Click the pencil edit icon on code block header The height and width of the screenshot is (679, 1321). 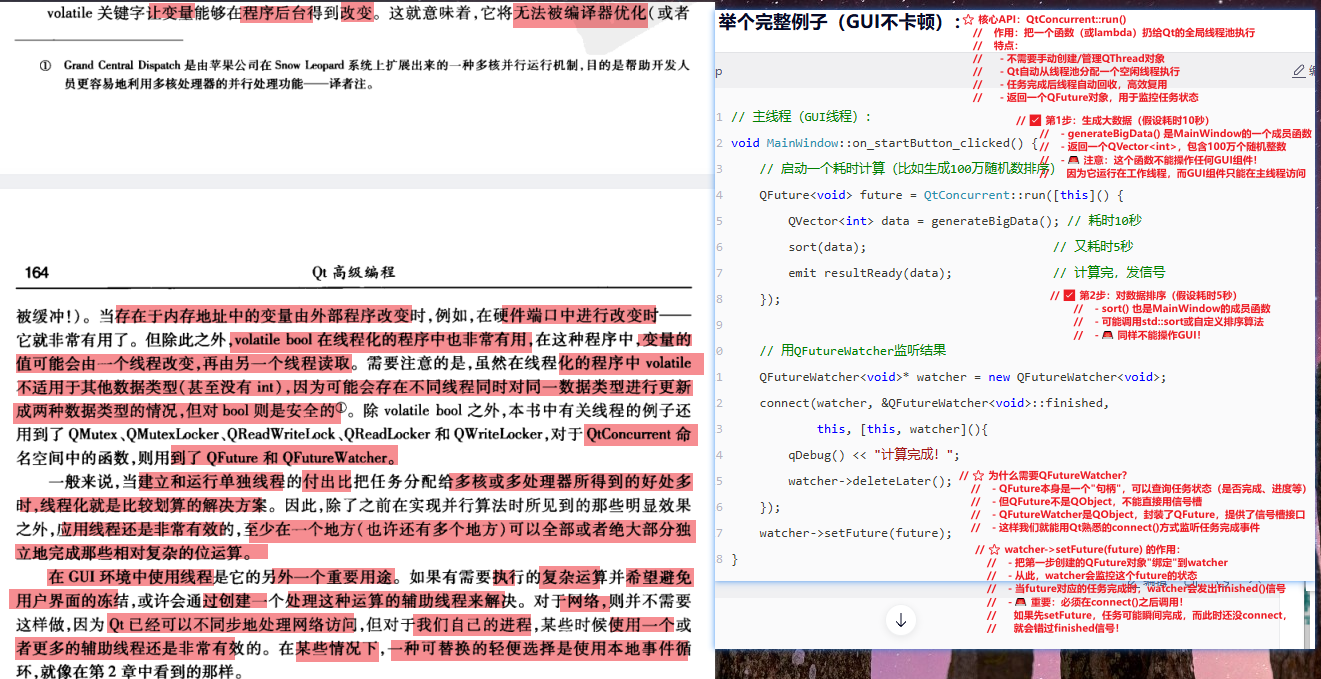pyautogui.click(x=1298, y=71)
